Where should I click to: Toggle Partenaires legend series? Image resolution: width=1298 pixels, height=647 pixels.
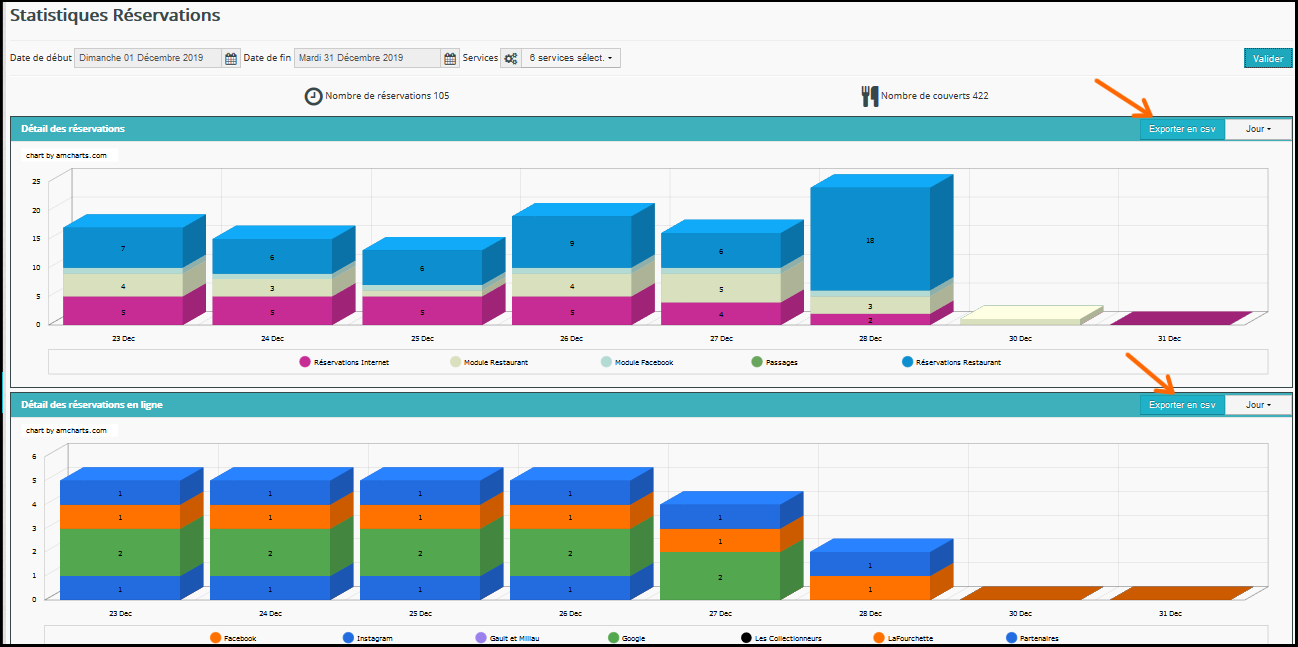tap(1032, 637)
